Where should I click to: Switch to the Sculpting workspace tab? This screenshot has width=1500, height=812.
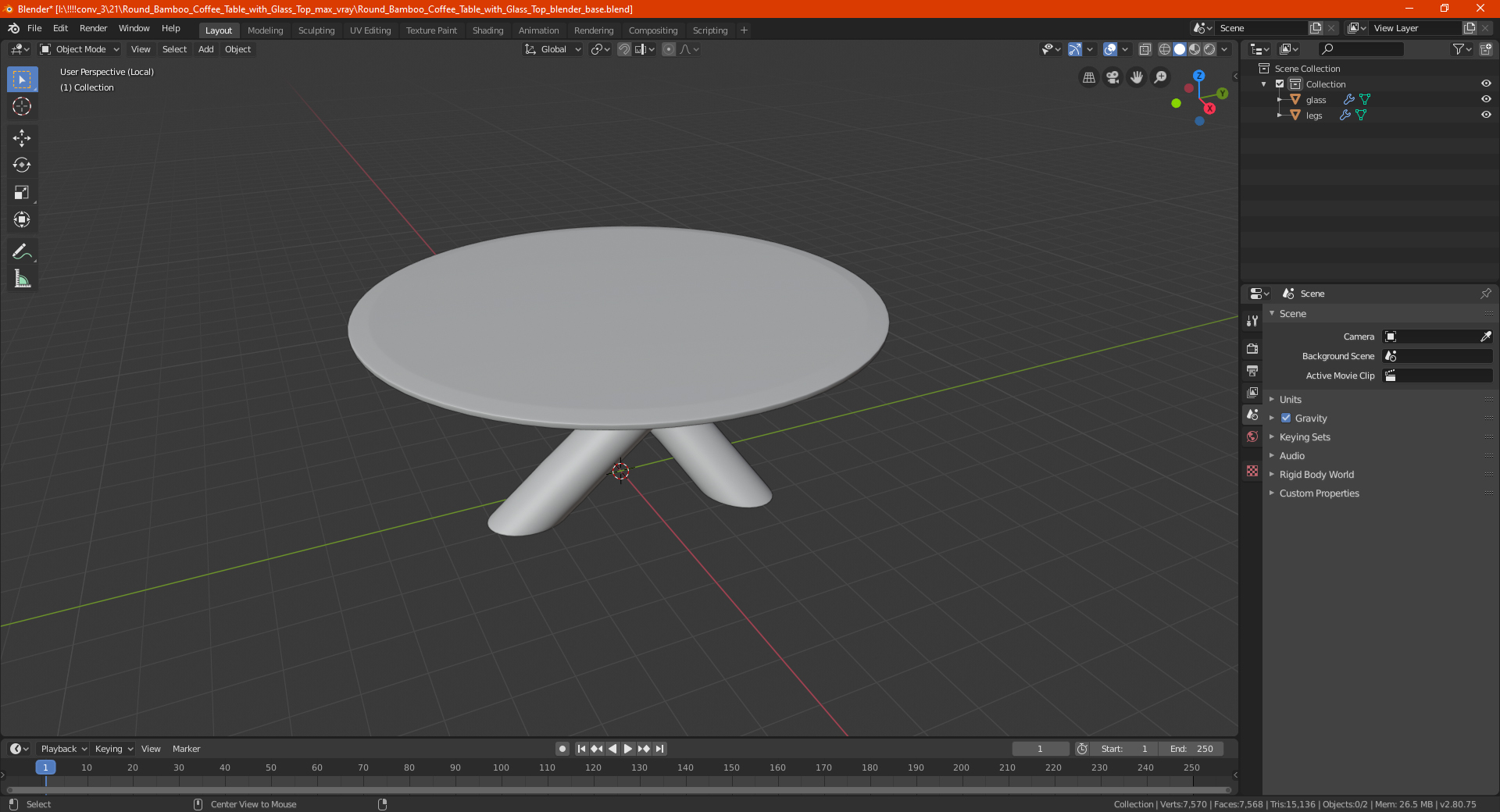pyautogui.click(x=316, y=30)
